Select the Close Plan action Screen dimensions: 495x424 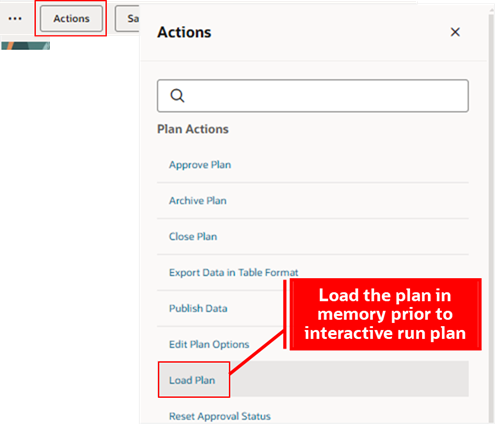click(x=193, y=237)
